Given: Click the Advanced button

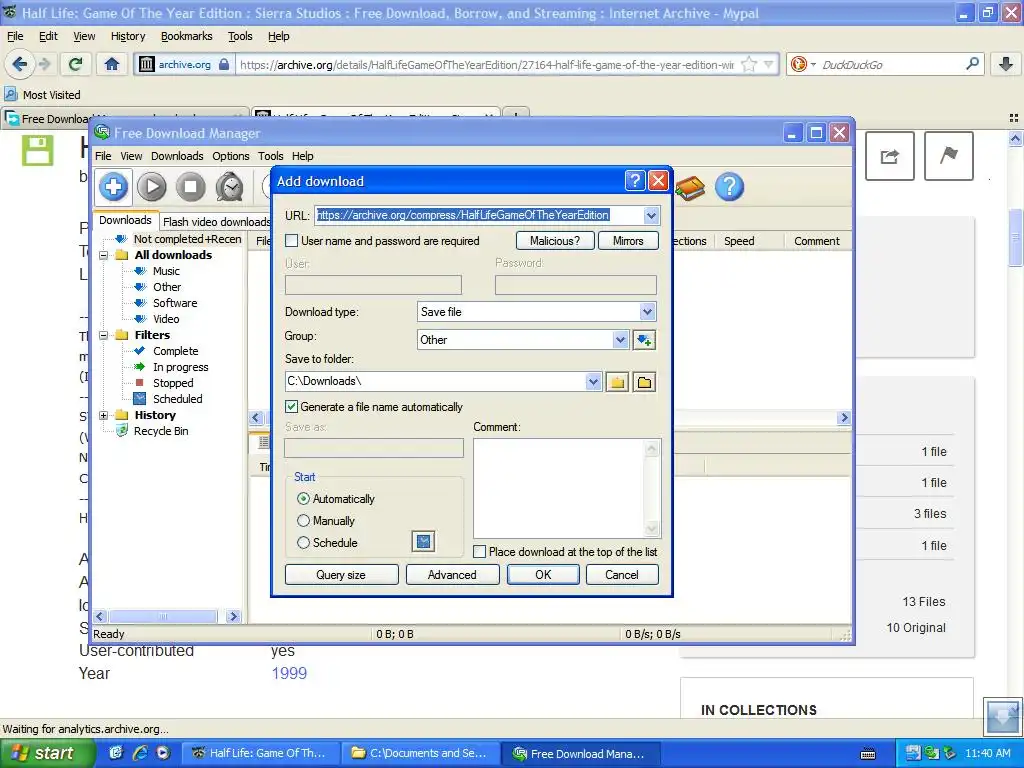Looking at the screenshot, I should coord(453,575).
